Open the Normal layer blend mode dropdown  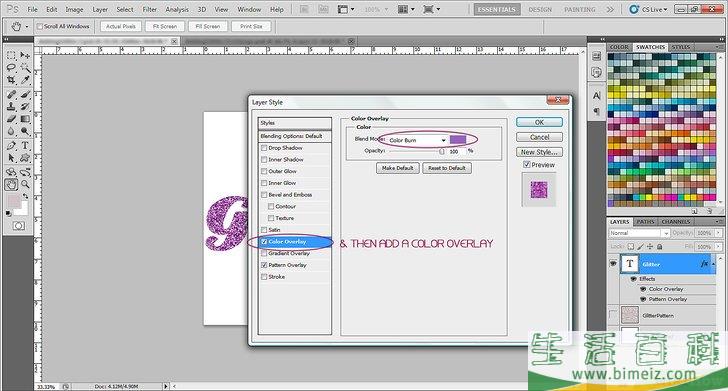[639, 233]
